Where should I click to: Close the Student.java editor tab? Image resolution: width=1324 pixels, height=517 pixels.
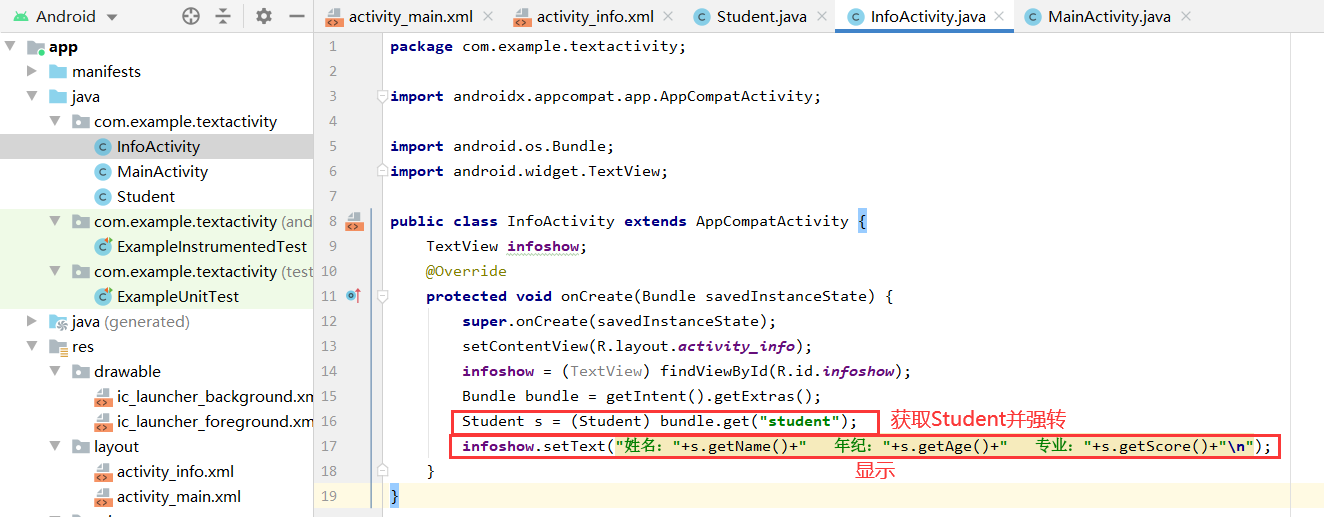click(821, 16)
